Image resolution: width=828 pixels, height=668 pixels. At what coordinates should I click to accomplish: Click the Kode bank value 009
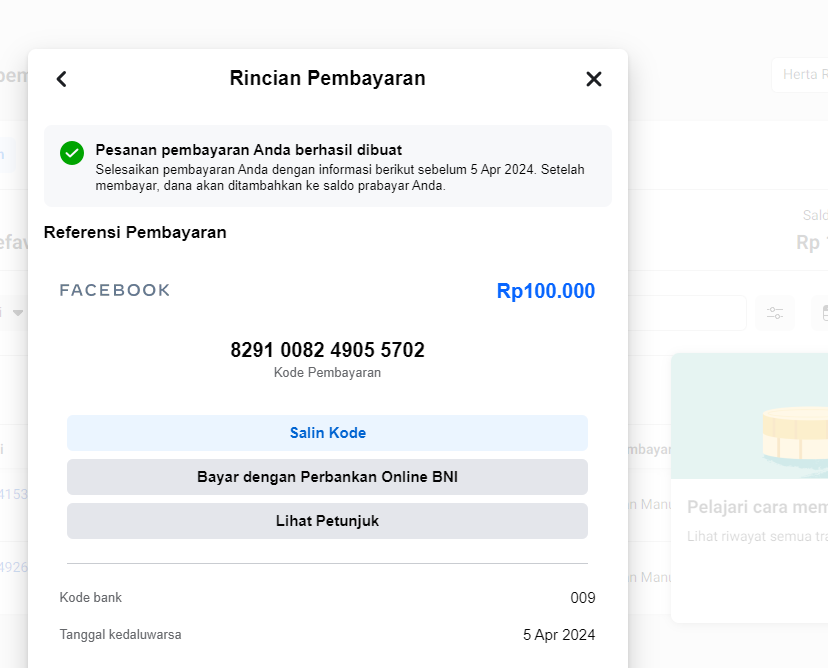click(x=583, y=598)
